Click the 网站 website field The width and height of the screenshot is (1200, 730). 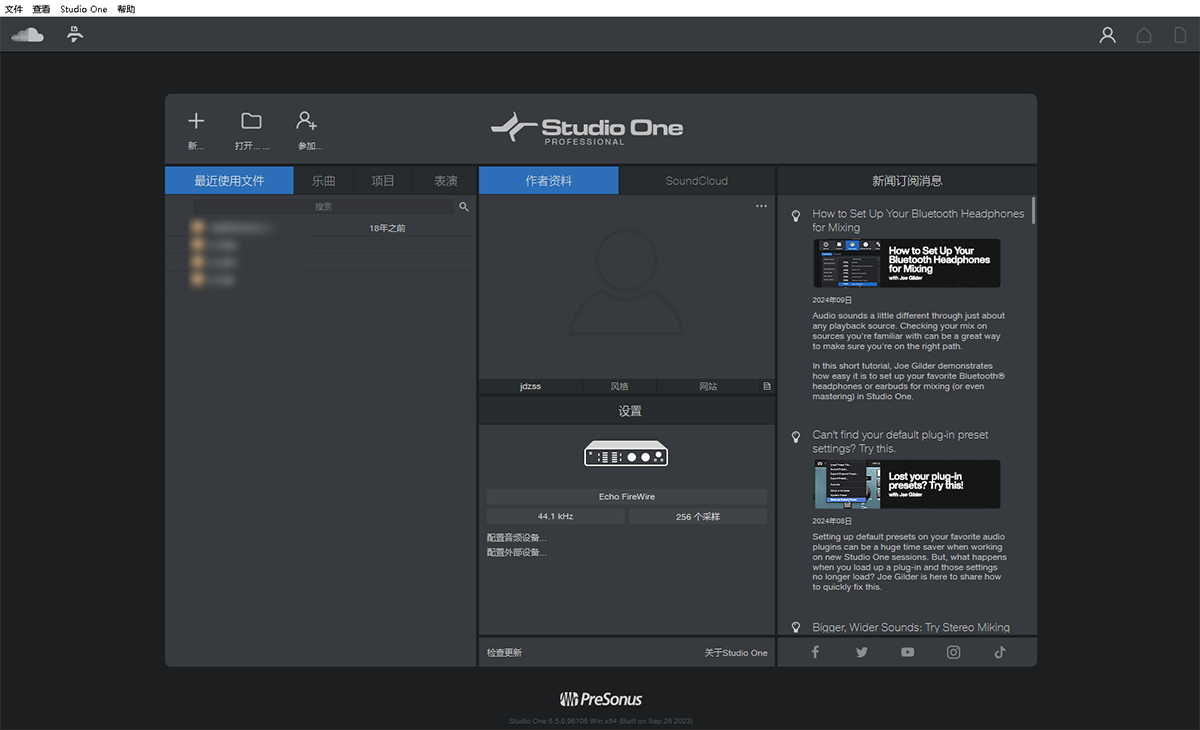708,386
